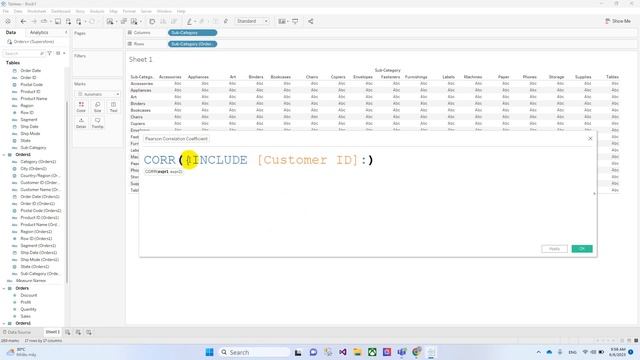
Task: Open the Dashboard menu
Action: coord(61,11)
